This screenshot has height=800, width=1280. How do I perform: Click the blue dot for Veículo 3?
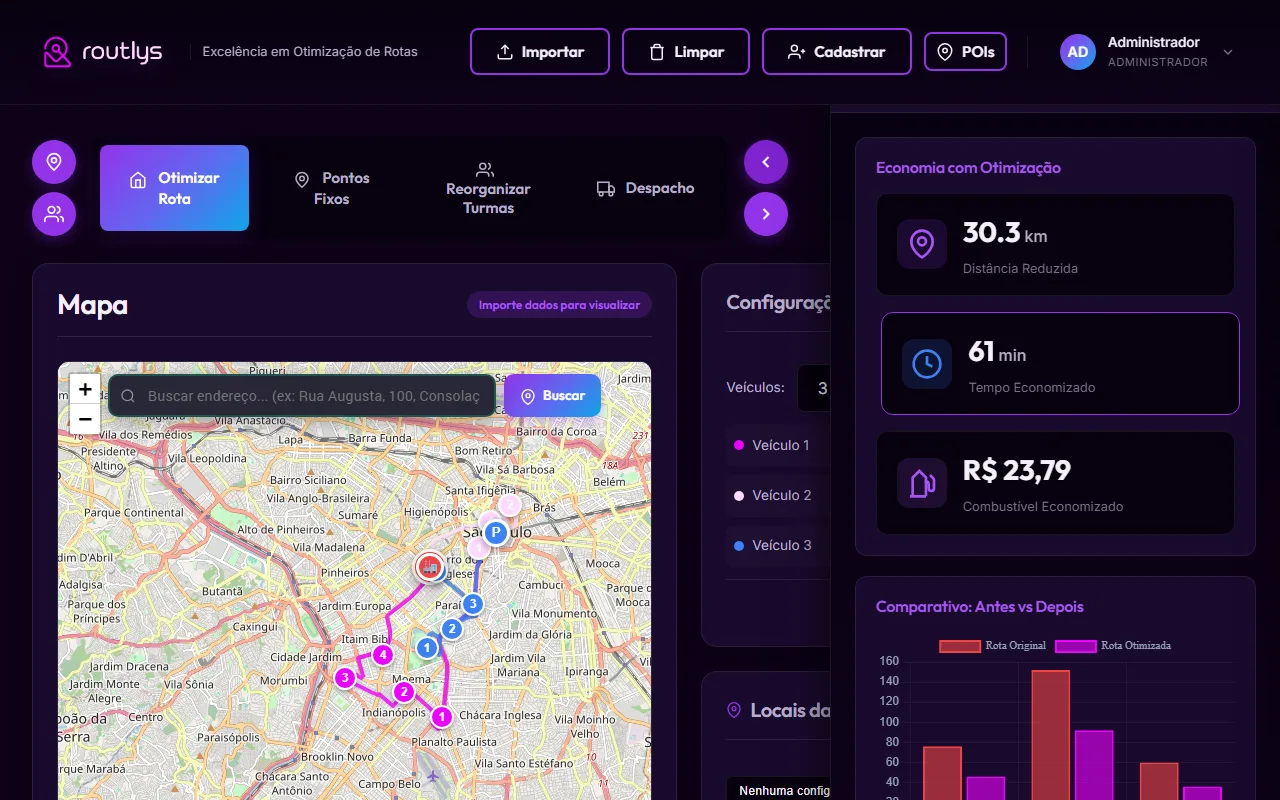739,545
